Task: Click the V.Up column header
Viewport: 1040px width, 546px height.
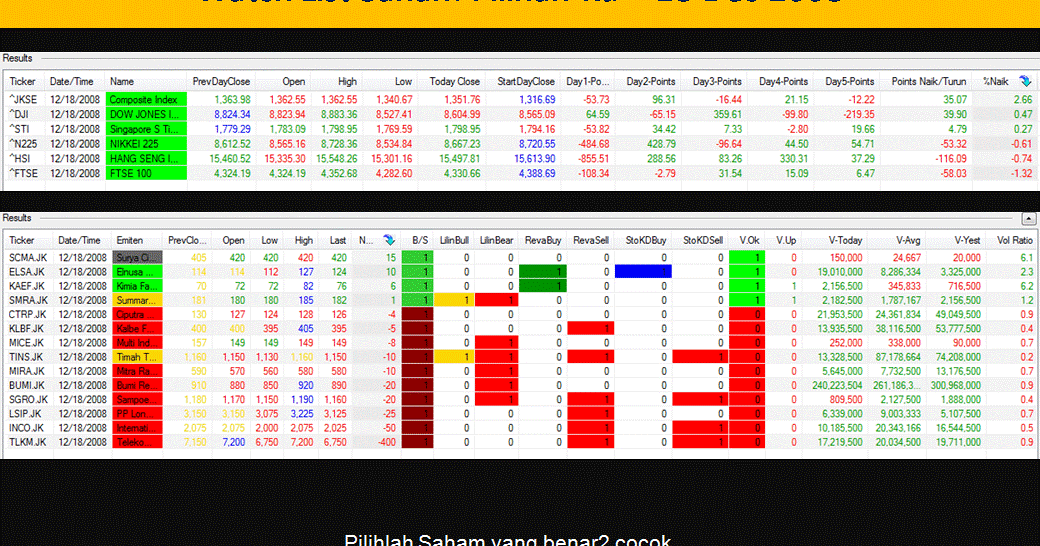Action: pos(785,240)
